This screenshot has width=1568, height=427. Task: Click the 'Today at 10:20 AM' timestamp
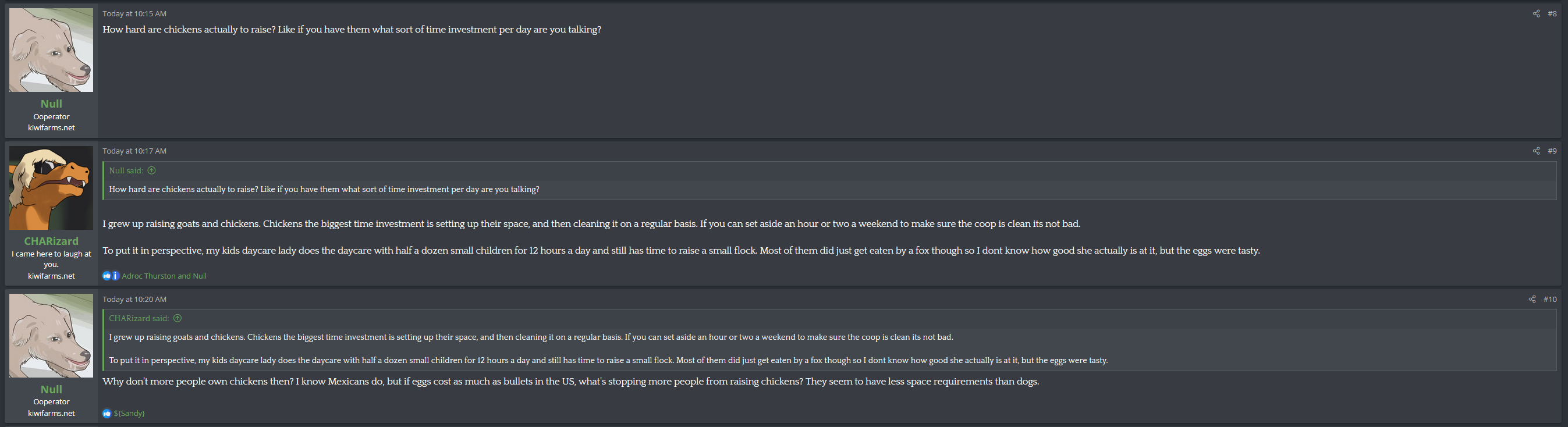[x=134, y=299]
